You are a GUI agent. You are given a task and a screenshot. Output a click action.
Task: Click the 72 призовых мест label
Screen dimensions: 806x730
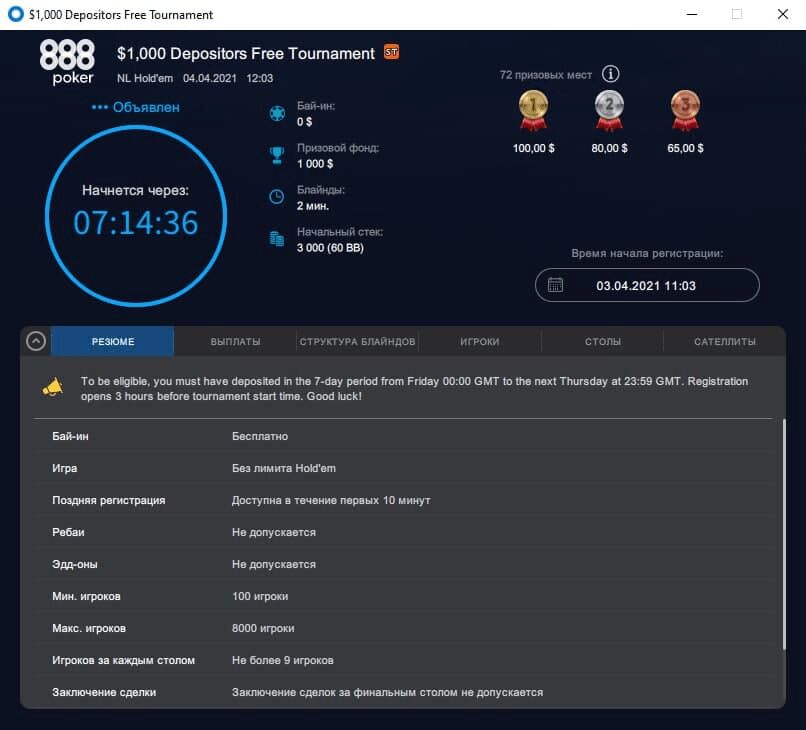[545, 75]
